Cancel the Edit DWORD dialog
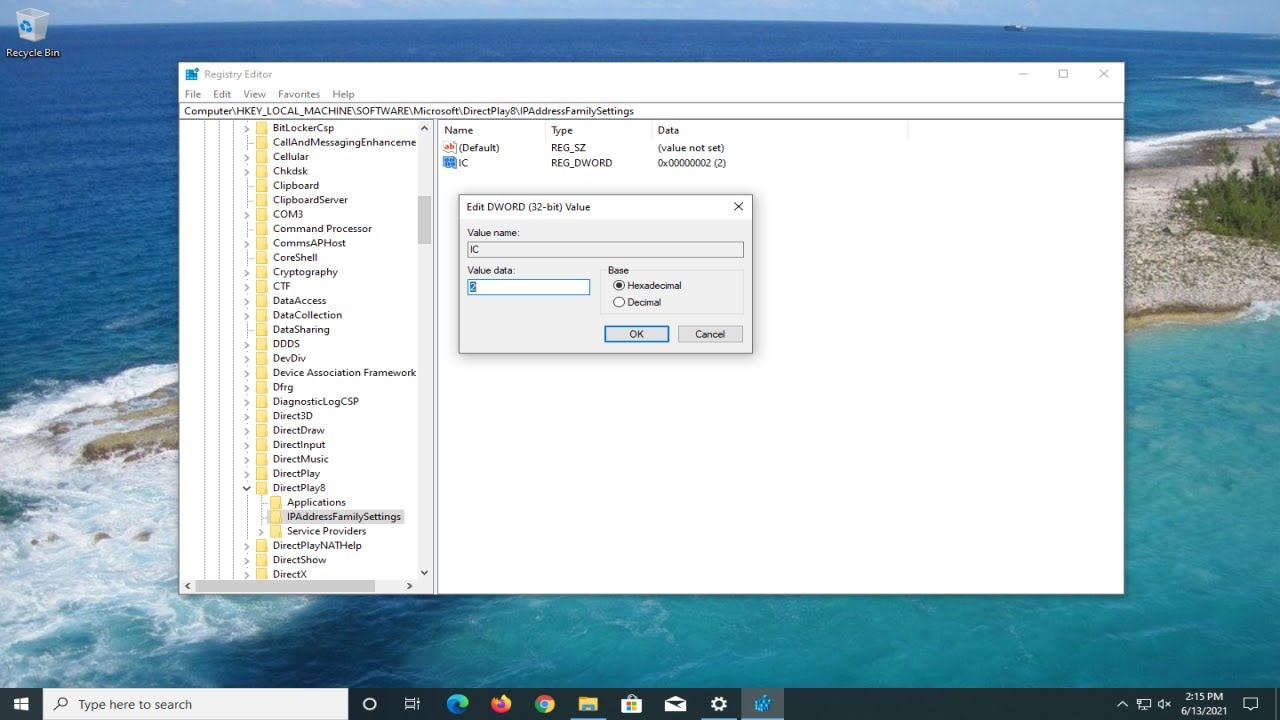Viewport: 1280px width, 720px height. (x=710, y=334)
